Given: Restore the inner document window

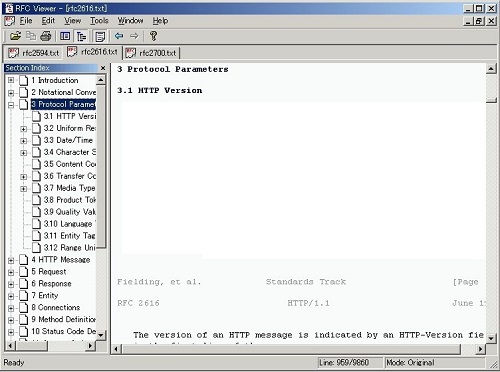Looking at the screenshot, I should 479,21.
